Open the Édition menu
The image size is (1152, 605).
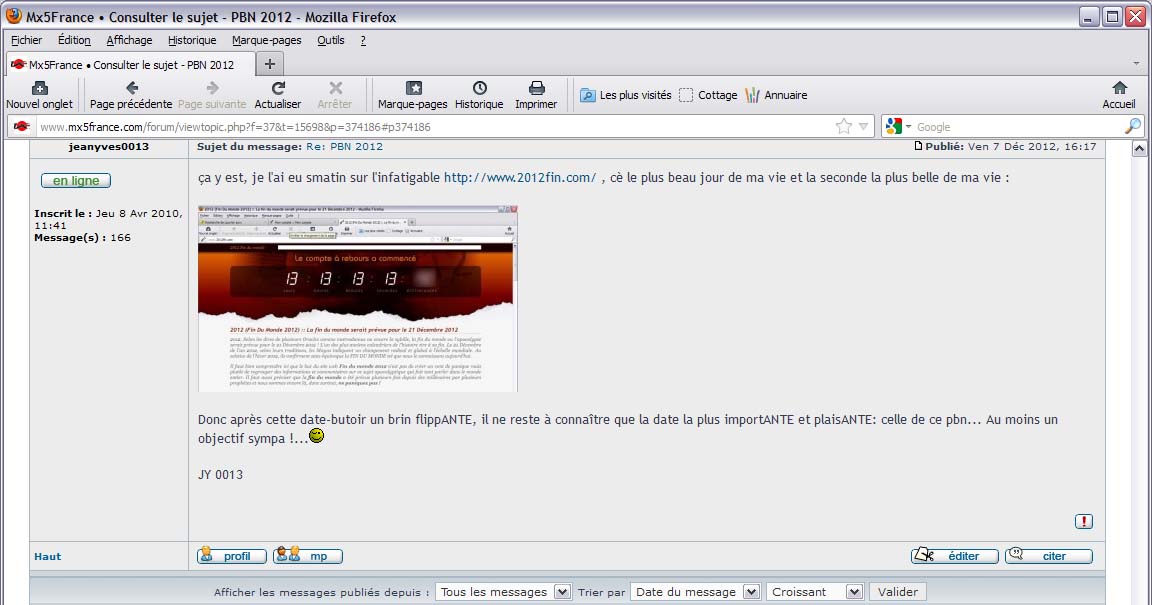point(74,40)
